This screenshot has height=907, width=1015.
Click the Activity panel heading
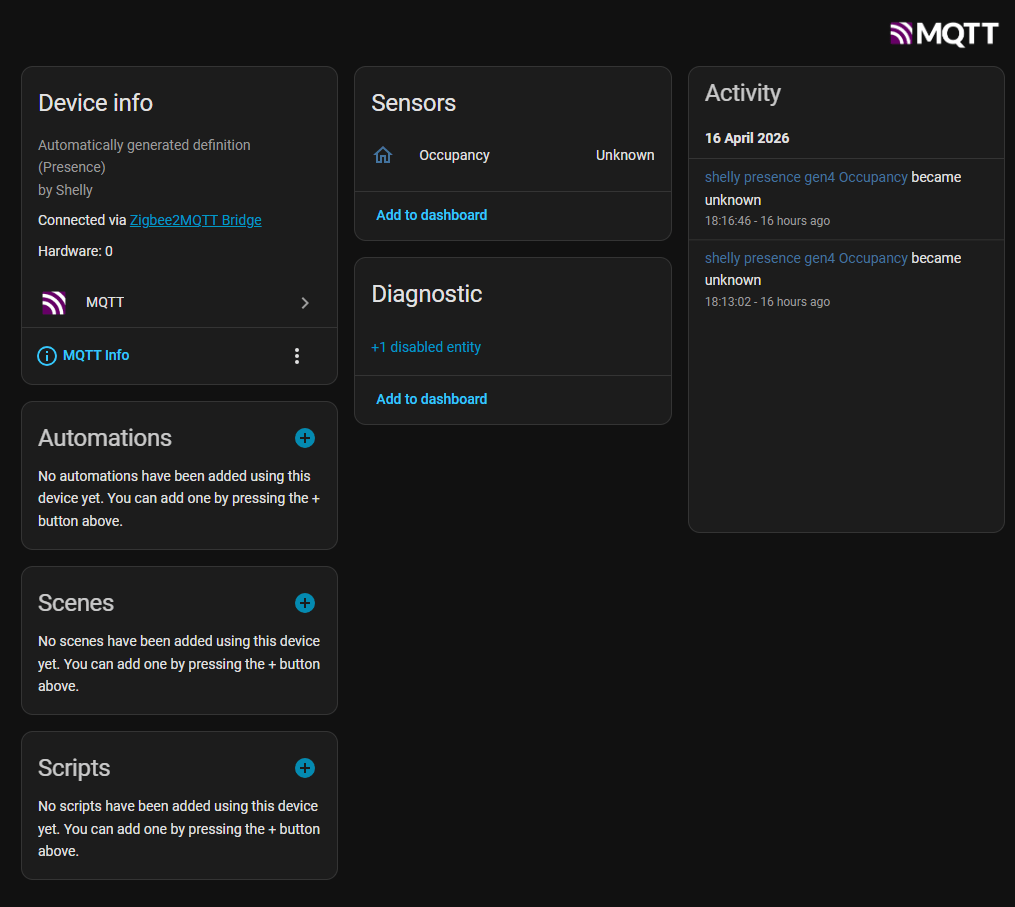click(743, 93)
